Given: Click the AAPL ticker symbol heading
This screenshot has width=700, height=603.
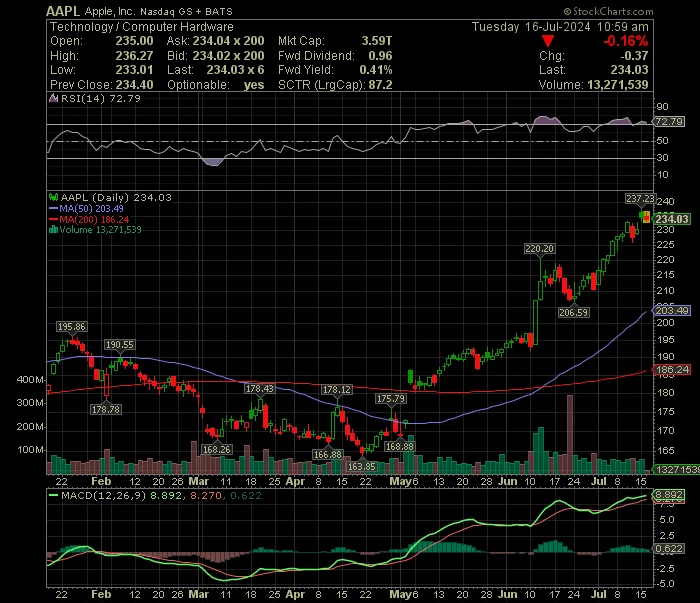Looking at the screenshot, I should click(x=63, y=11).
